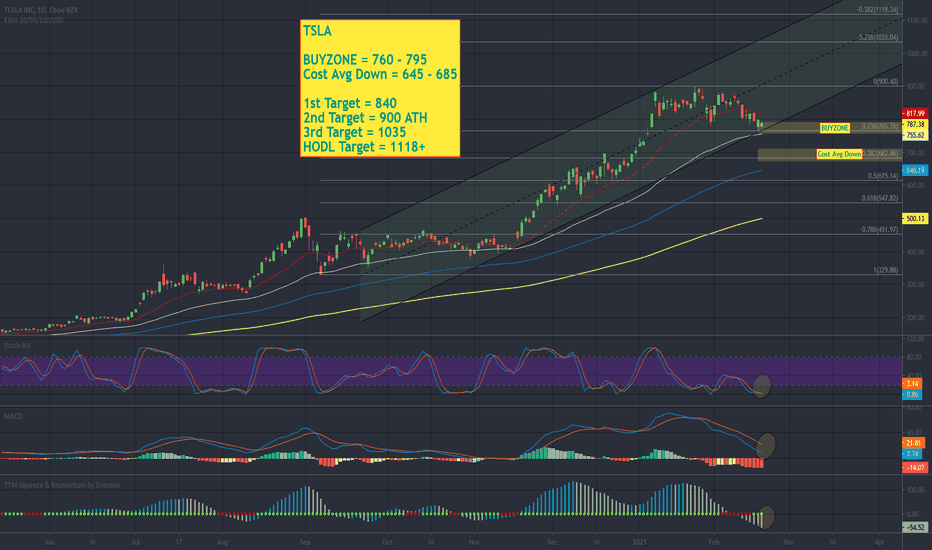
Task: Click the '3rd Target = 1035' note line
Action: (354, 132)
